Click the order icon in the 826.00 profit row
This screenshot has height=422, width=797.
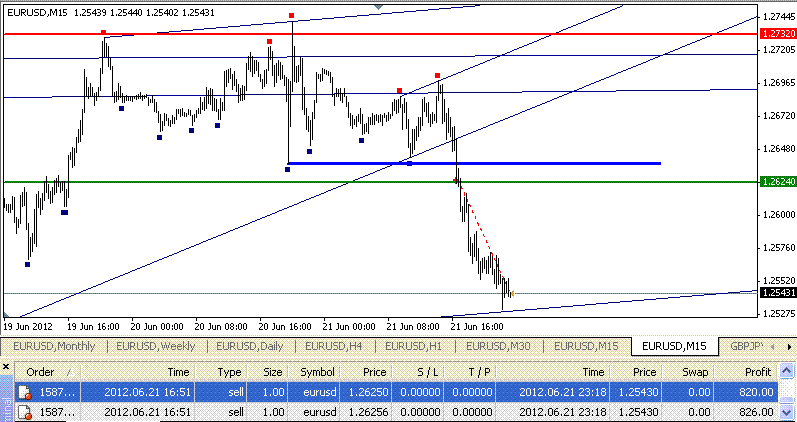24,411
